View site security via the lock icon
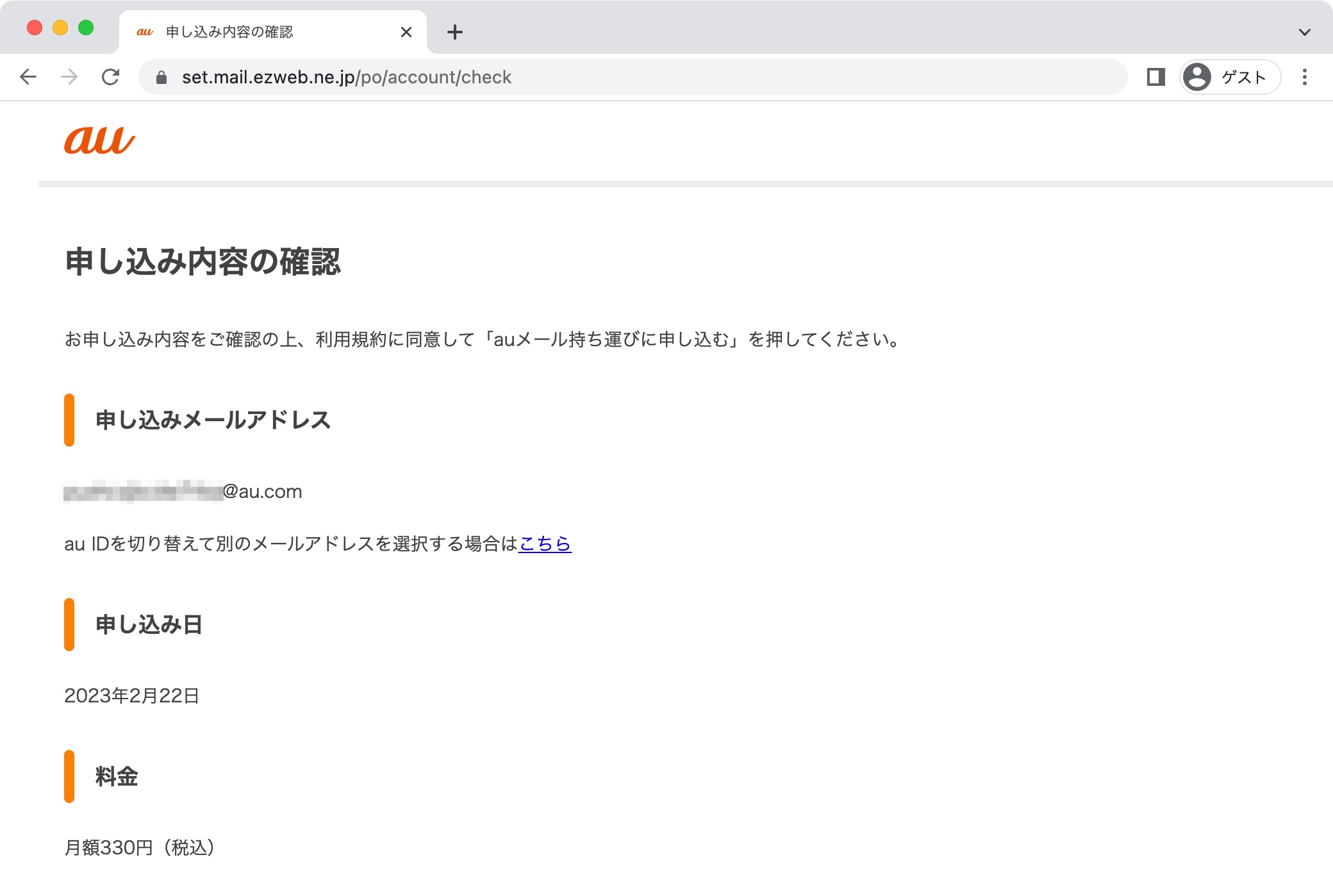This screenshot has height=896, width=1333. [161, 78]
